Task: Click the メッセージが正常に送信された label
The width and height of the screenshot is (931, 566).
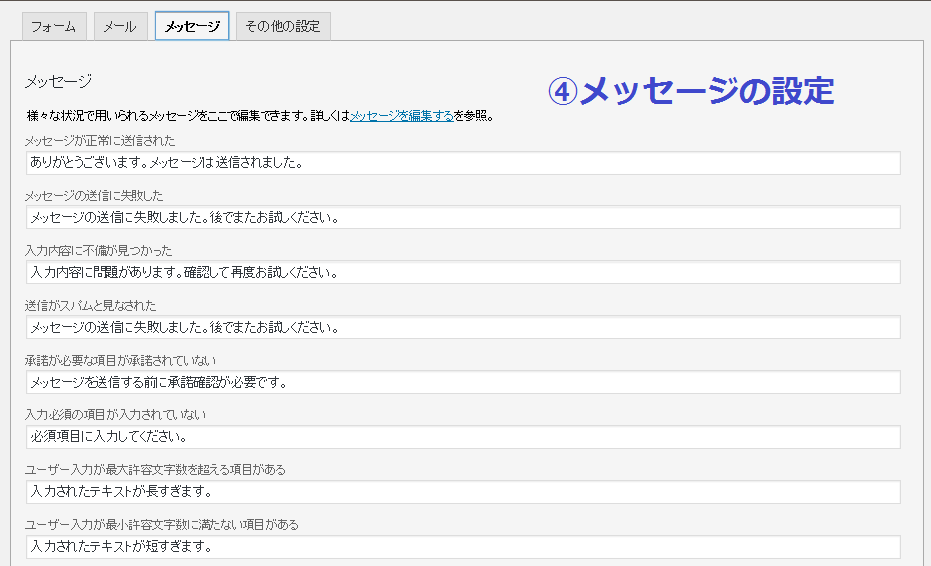Action: click(100, 141)
